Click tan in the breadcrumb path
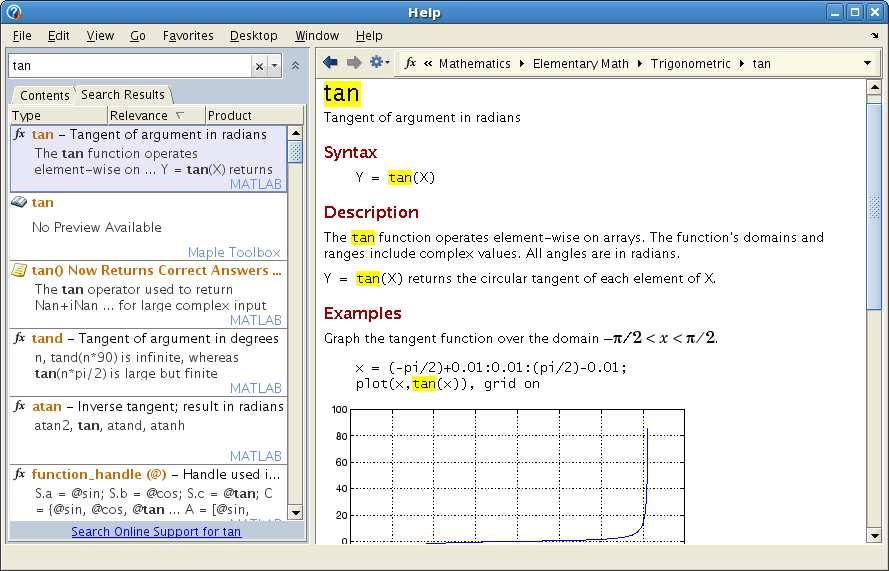The width and height of the screenshot is (889, 571). [761, 64]
